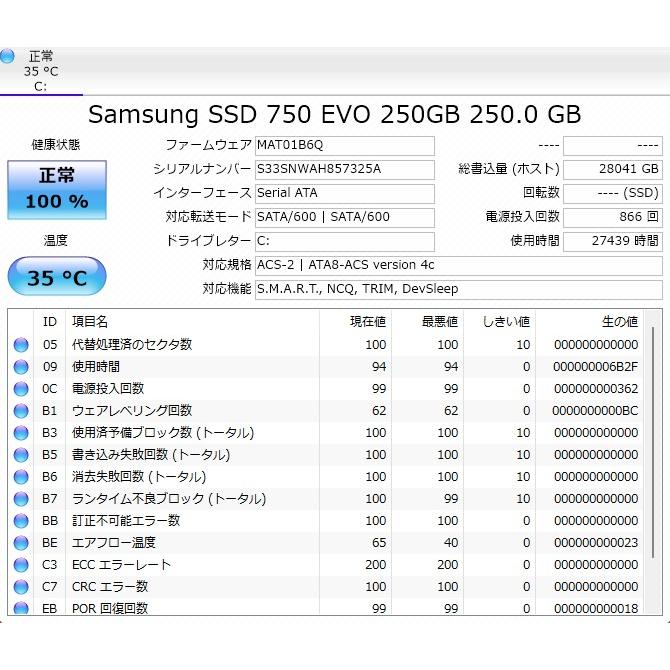Select the エアフロー温度 row
The width and height of the screenshot is (670, 670).
pyautogui.click(x=327, y=543)
